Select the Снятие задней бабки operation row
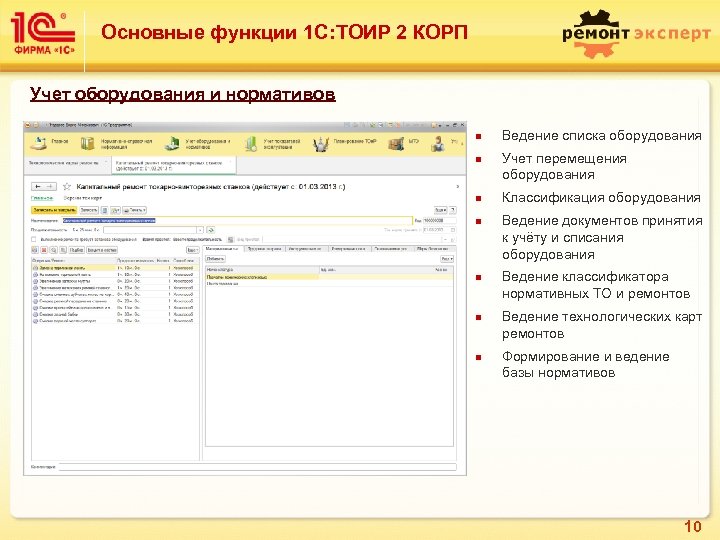Viewport: 720px width, 540px height. (x=115, y=314)
